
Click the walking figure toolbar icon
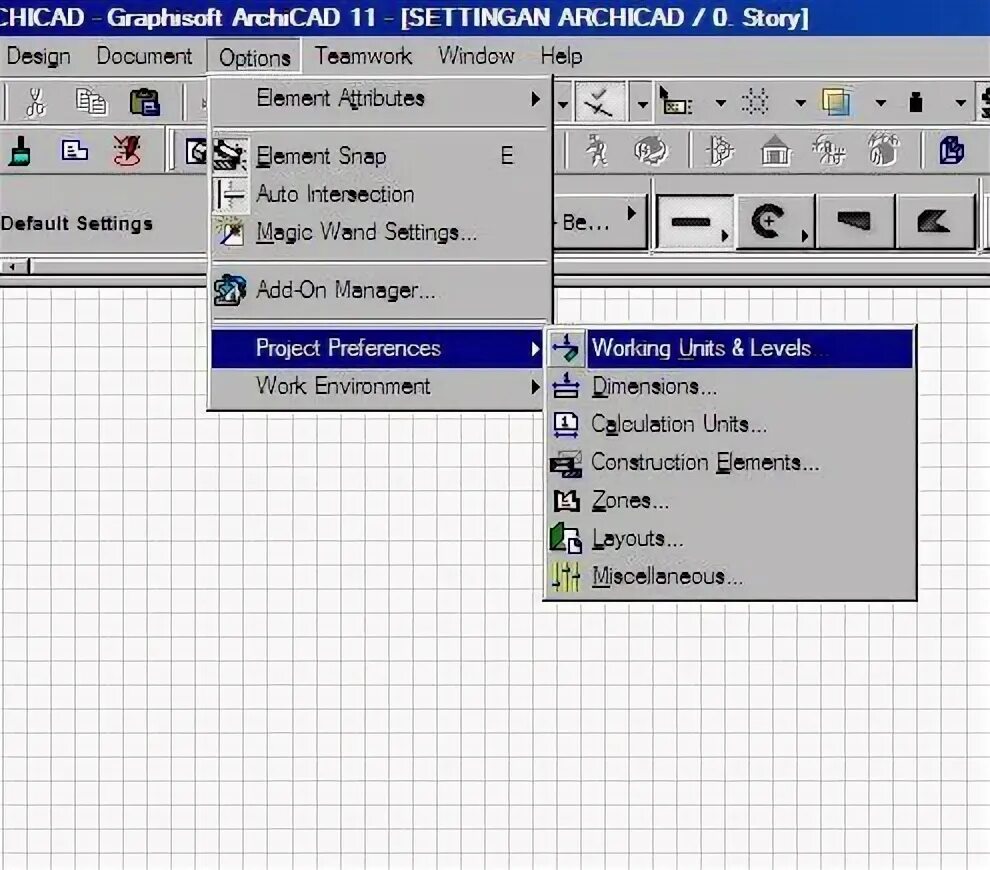coord(596,150)
